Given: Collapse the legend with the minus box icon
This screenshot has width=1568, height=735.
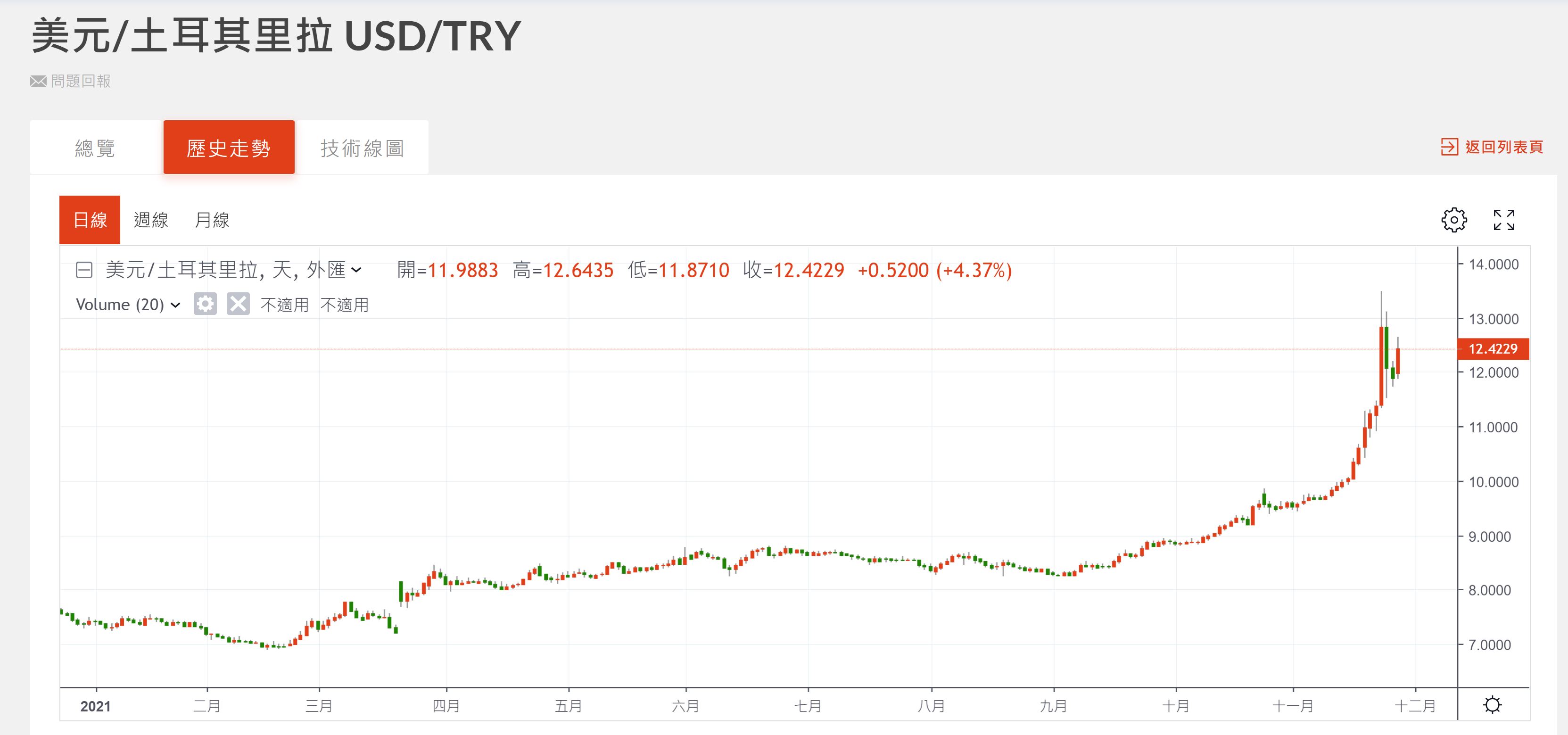Looking at the screenshot, I should 84,270.
